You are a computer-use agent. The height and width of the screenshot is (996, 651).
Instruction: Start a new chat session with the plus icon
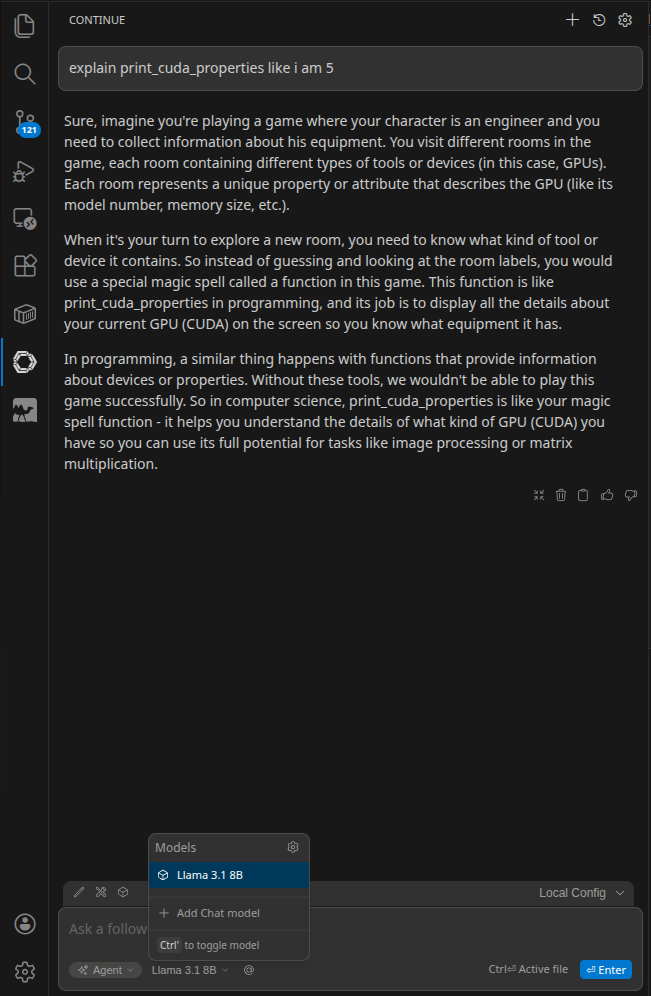572,19
